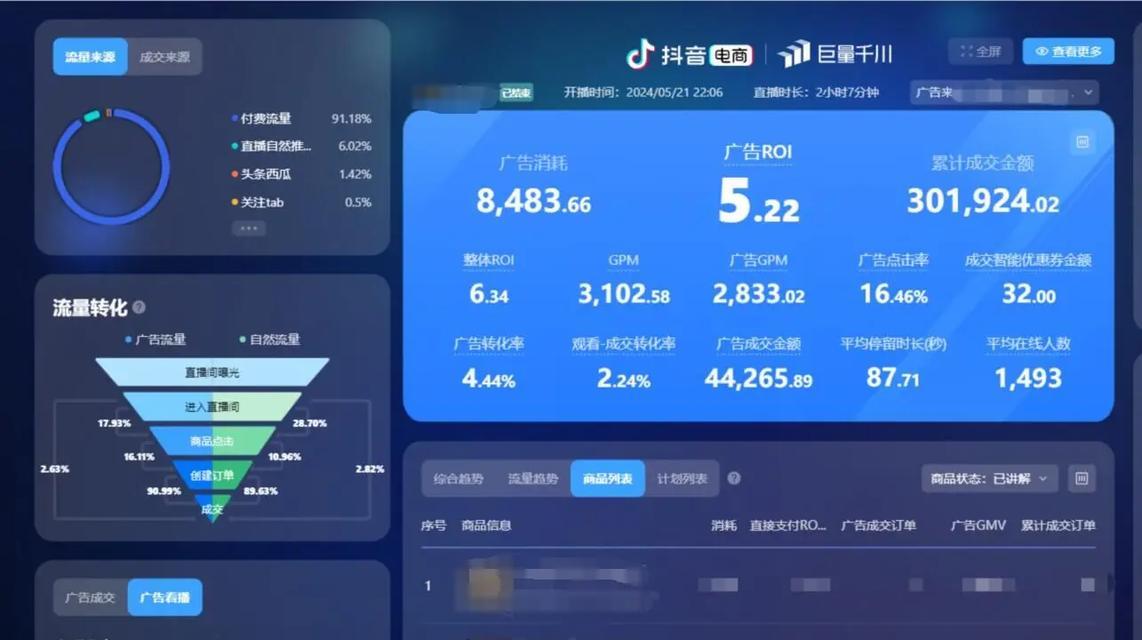Click 平均停留时长(秒) label
This screenshot has height=640, width=1142.
click(x=893, y=344)
